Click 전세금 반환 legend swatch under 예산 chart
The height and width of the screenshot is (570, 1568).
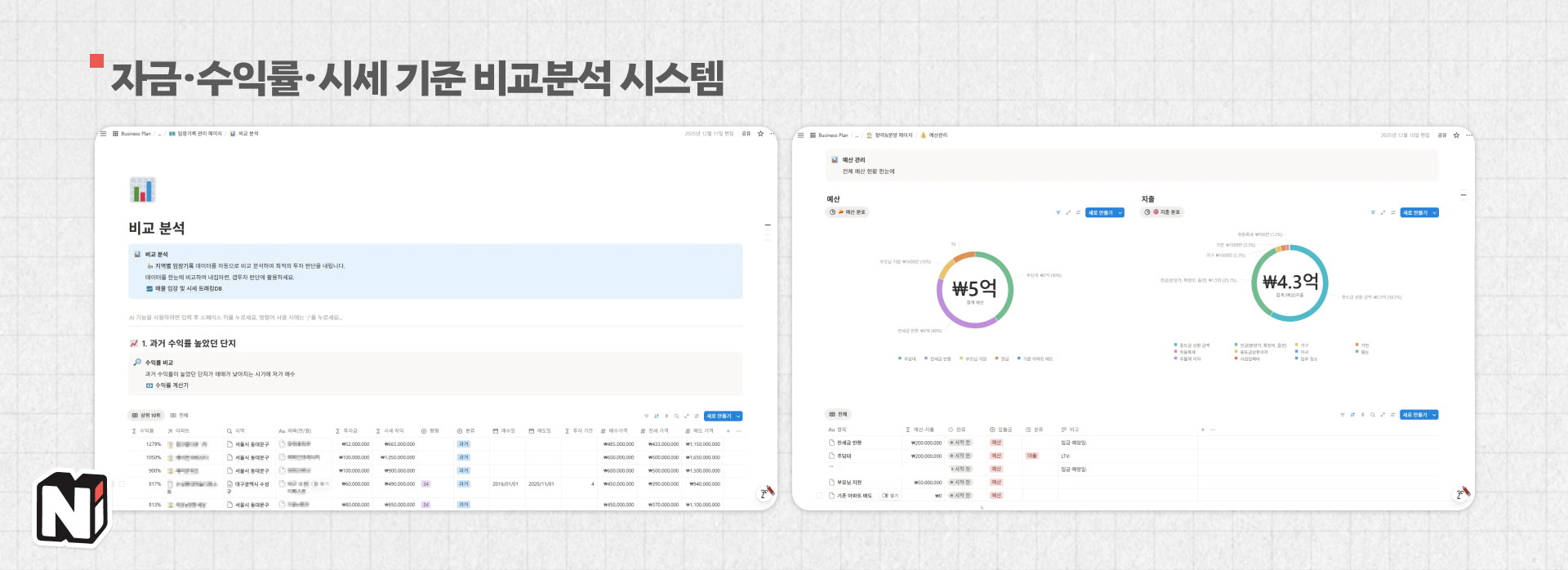926,358
